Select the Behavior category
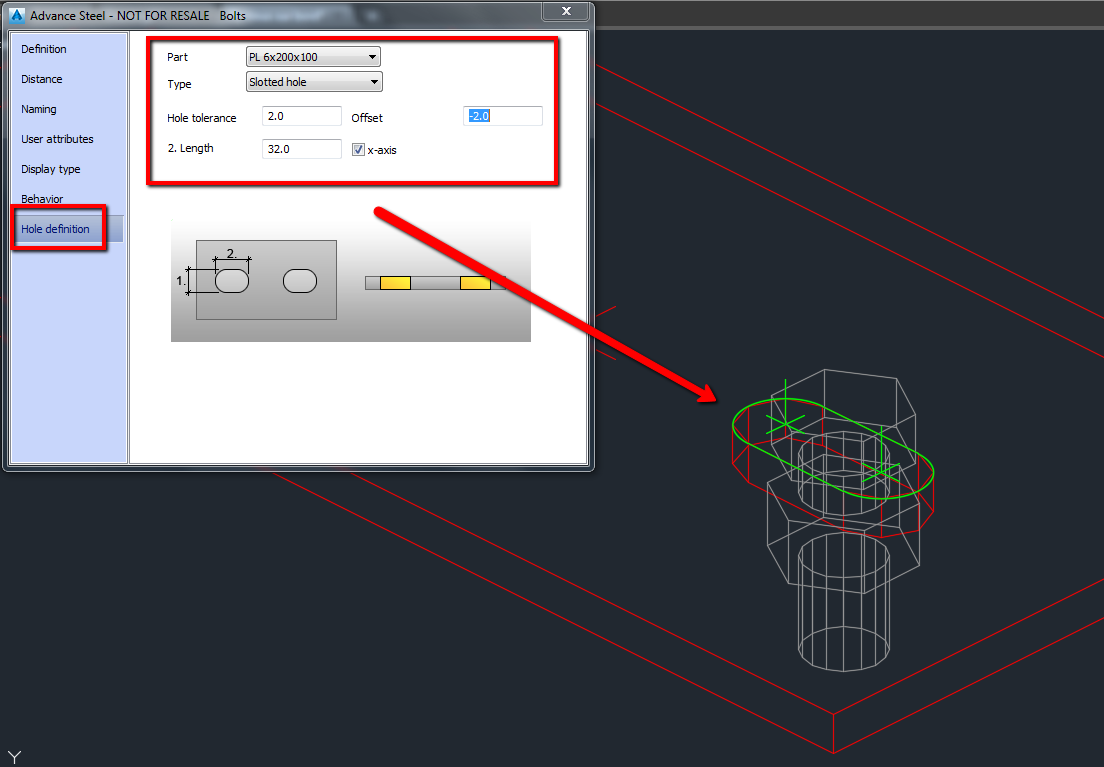This screenshot has height=767, width=1104. click(x=42, y=198)
